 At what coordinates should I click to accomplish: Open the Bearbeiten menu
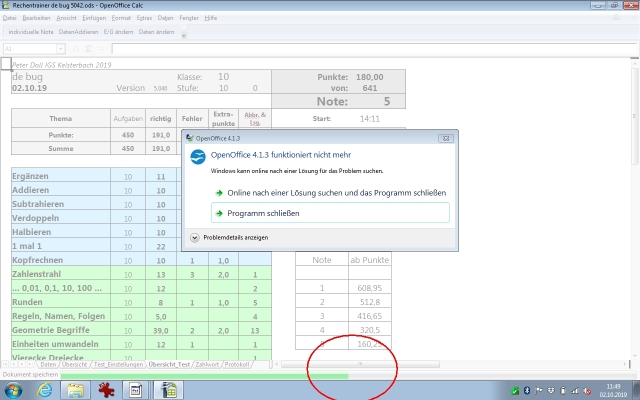click(36, 18)
